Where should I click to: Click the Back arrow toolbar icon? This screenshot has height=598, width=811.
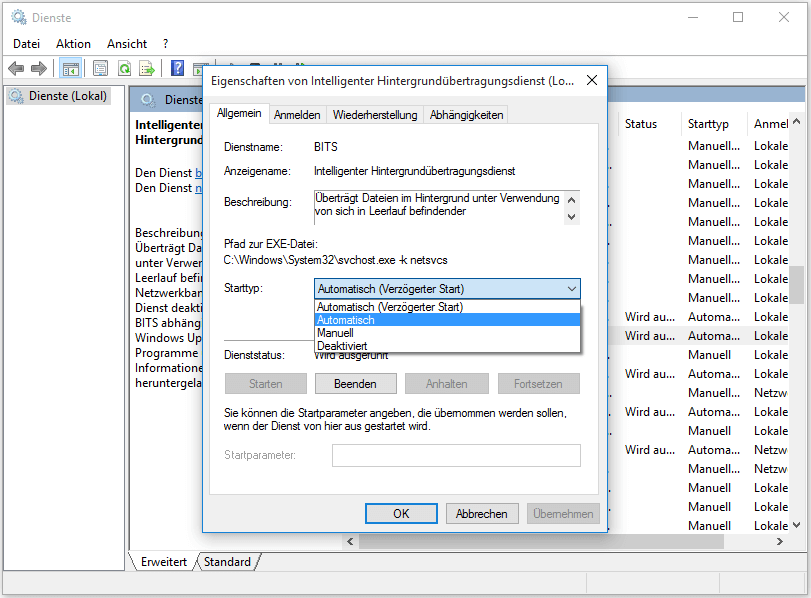click(17, 68)
